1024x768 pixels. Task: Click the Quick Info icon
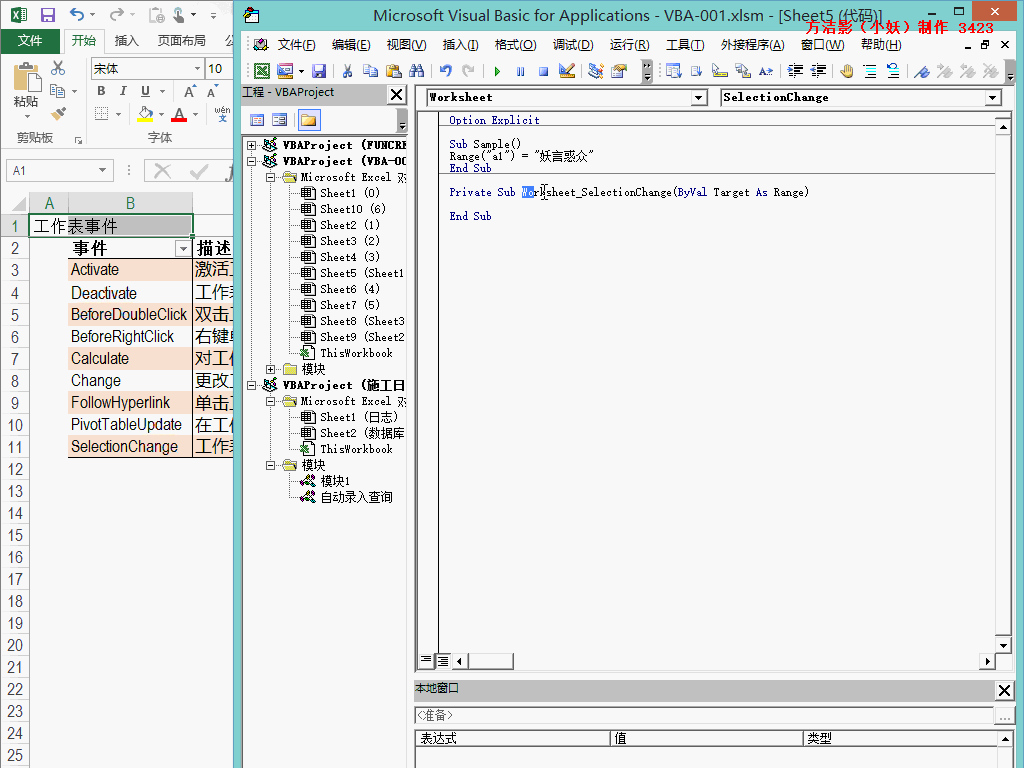coord(720,71)
